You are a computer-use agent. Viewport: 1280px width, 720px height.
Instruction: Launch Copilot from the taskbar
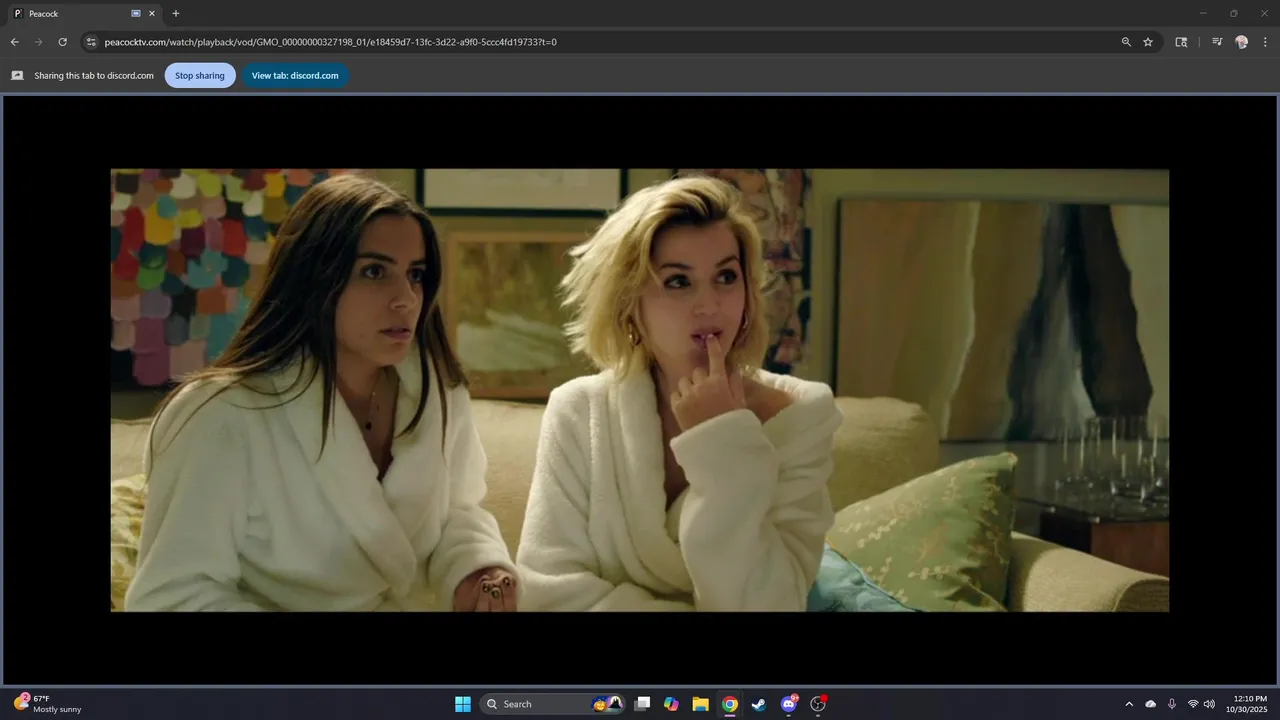click(671, 704)
